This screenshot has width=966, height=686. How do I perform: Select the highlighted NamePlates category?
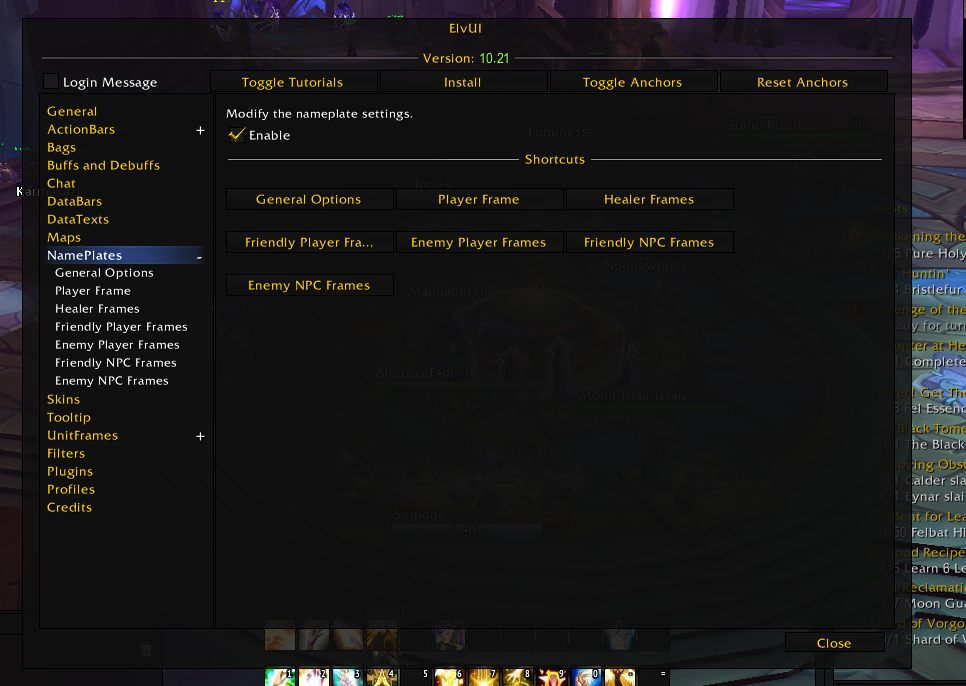click(125, 255)
